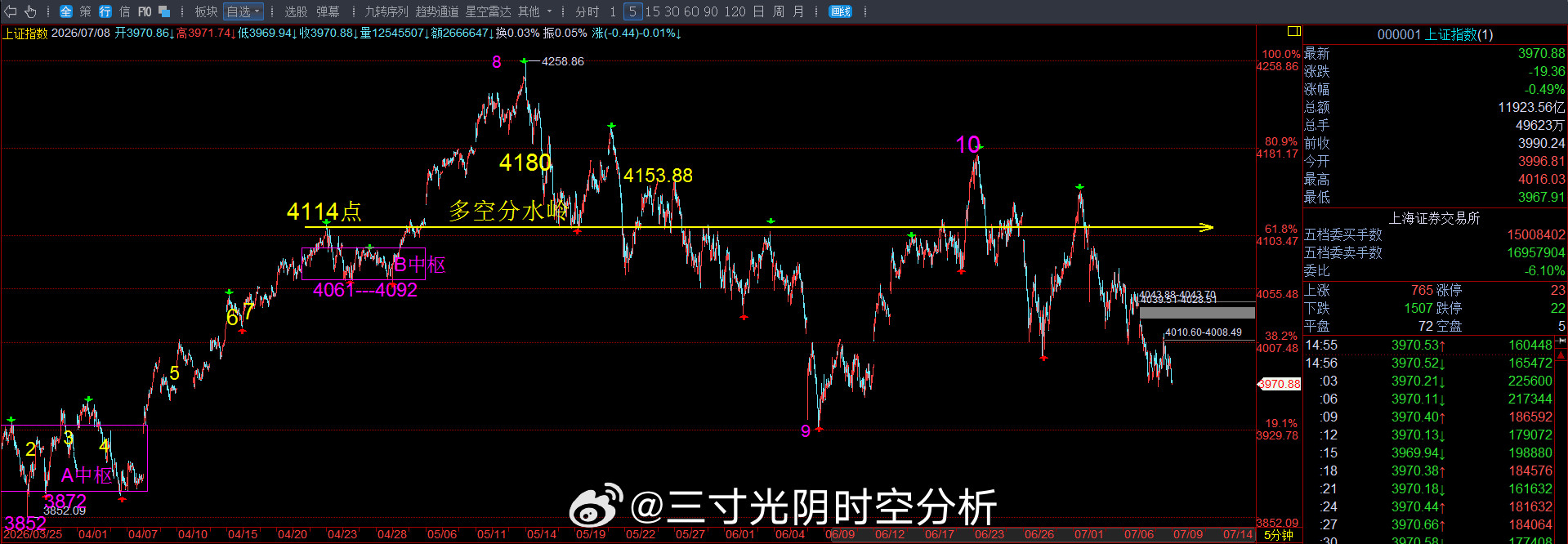Switch to 月 monthly chart
This screenshot has width=1568, height=544.
(798, 11)
